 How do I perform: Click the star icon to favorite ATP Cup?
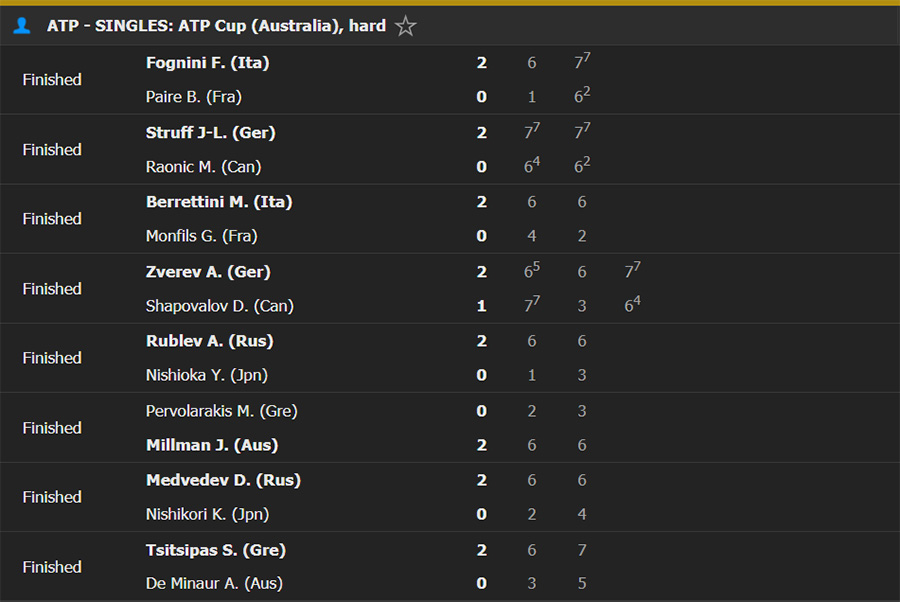click(x=405, y=26)
